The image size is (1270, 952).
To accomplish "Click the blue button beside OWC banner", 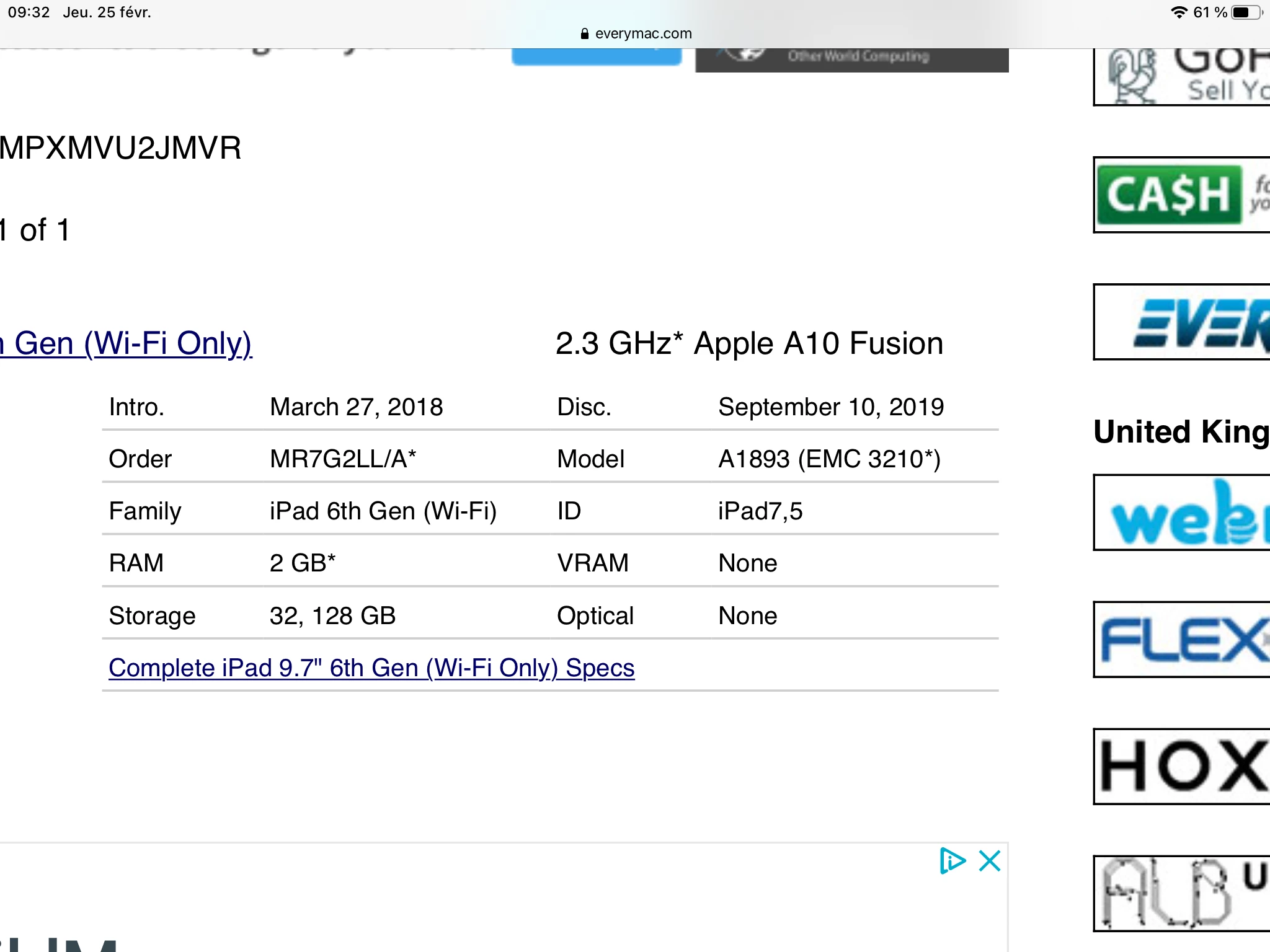I will click(596, 58).
